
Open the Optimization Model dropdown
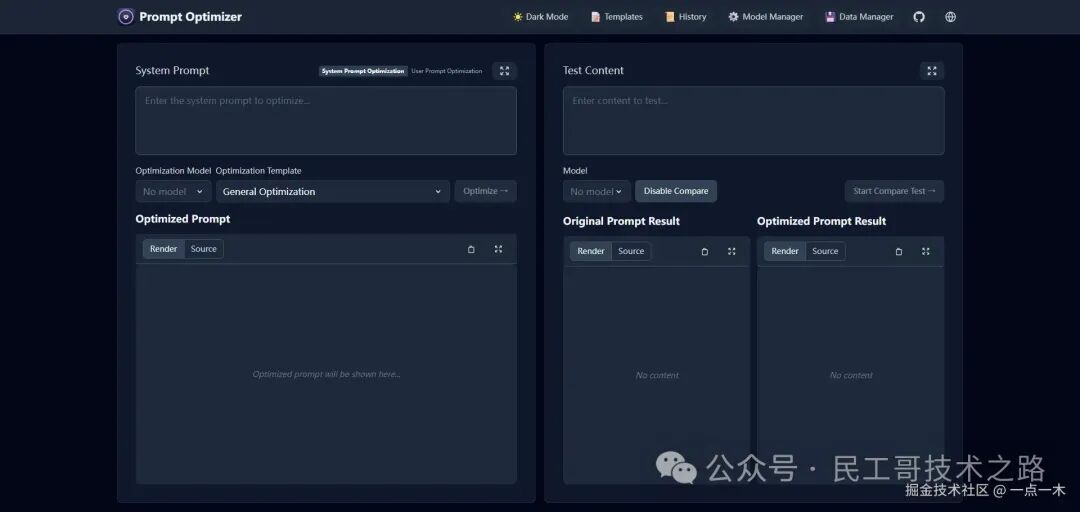pos(173,192)
